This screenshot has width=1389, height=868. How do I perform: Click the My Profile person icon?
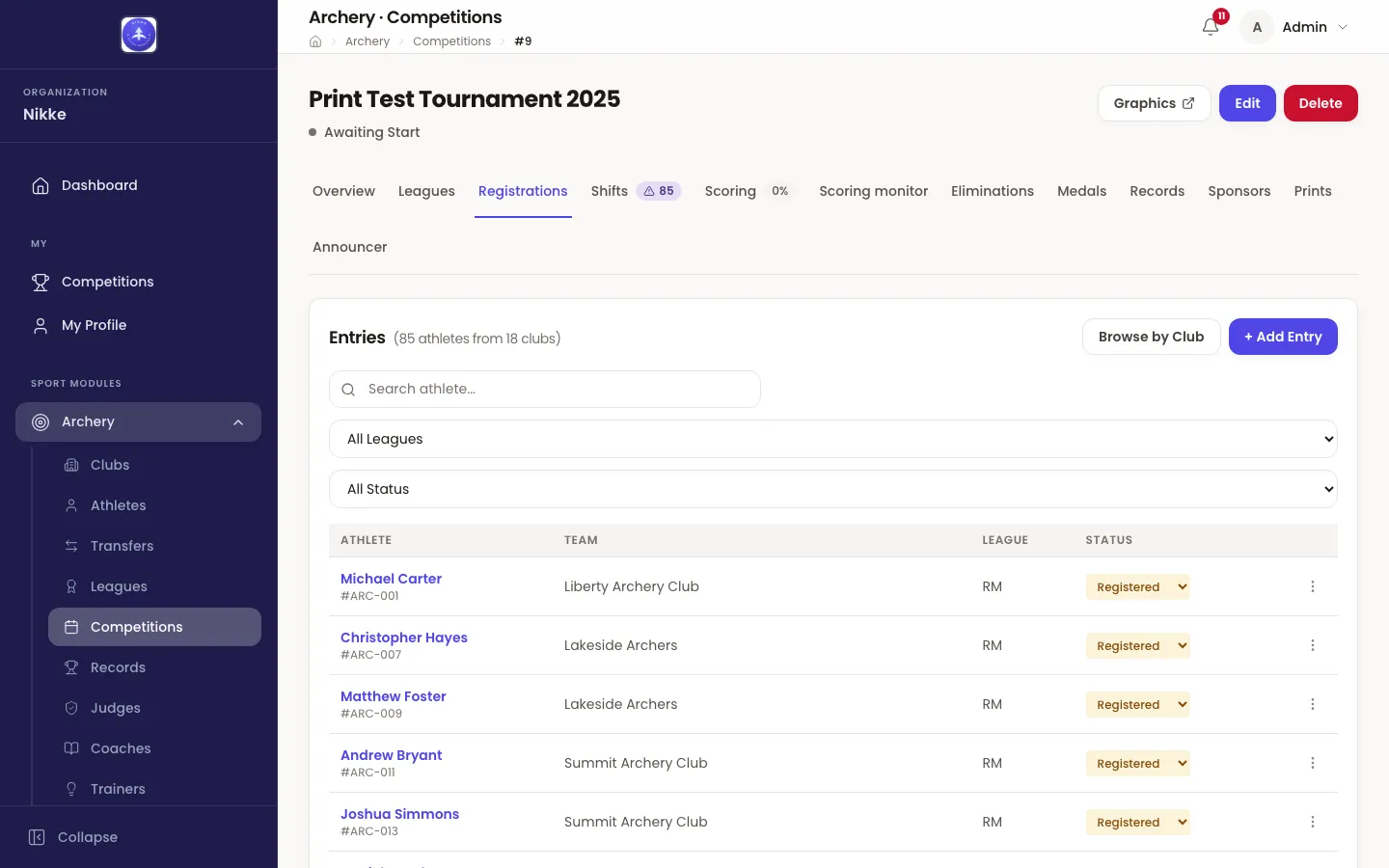coord(41,325)
